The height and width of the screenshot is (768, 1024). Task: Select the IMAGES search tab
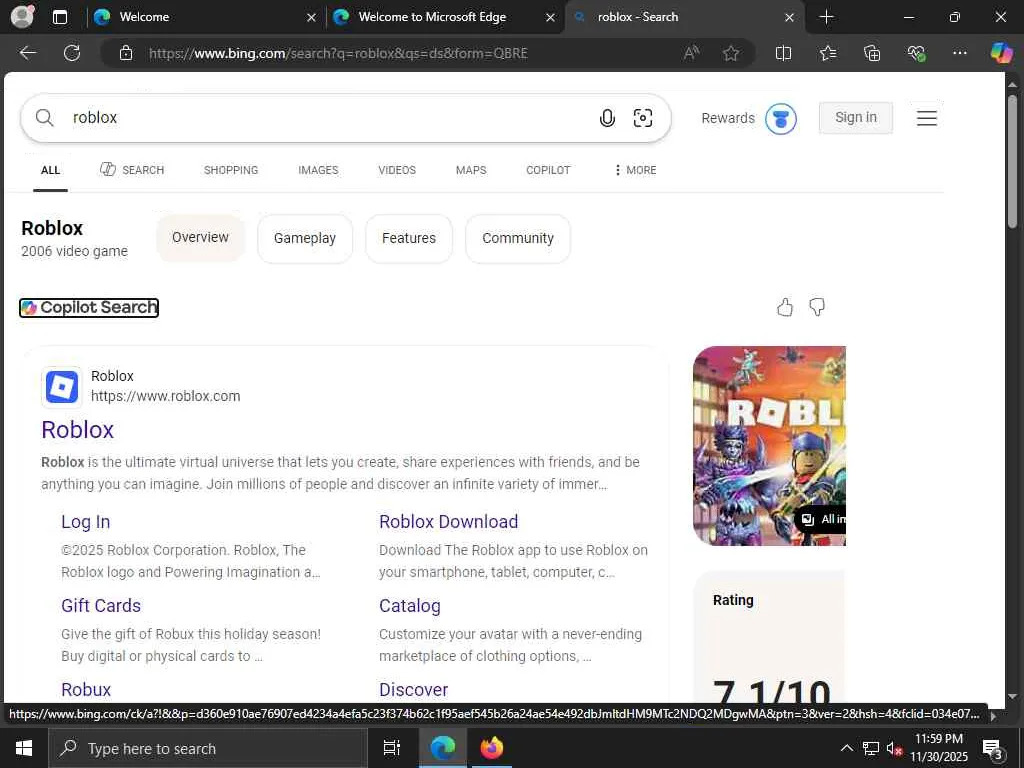(318, 170)
